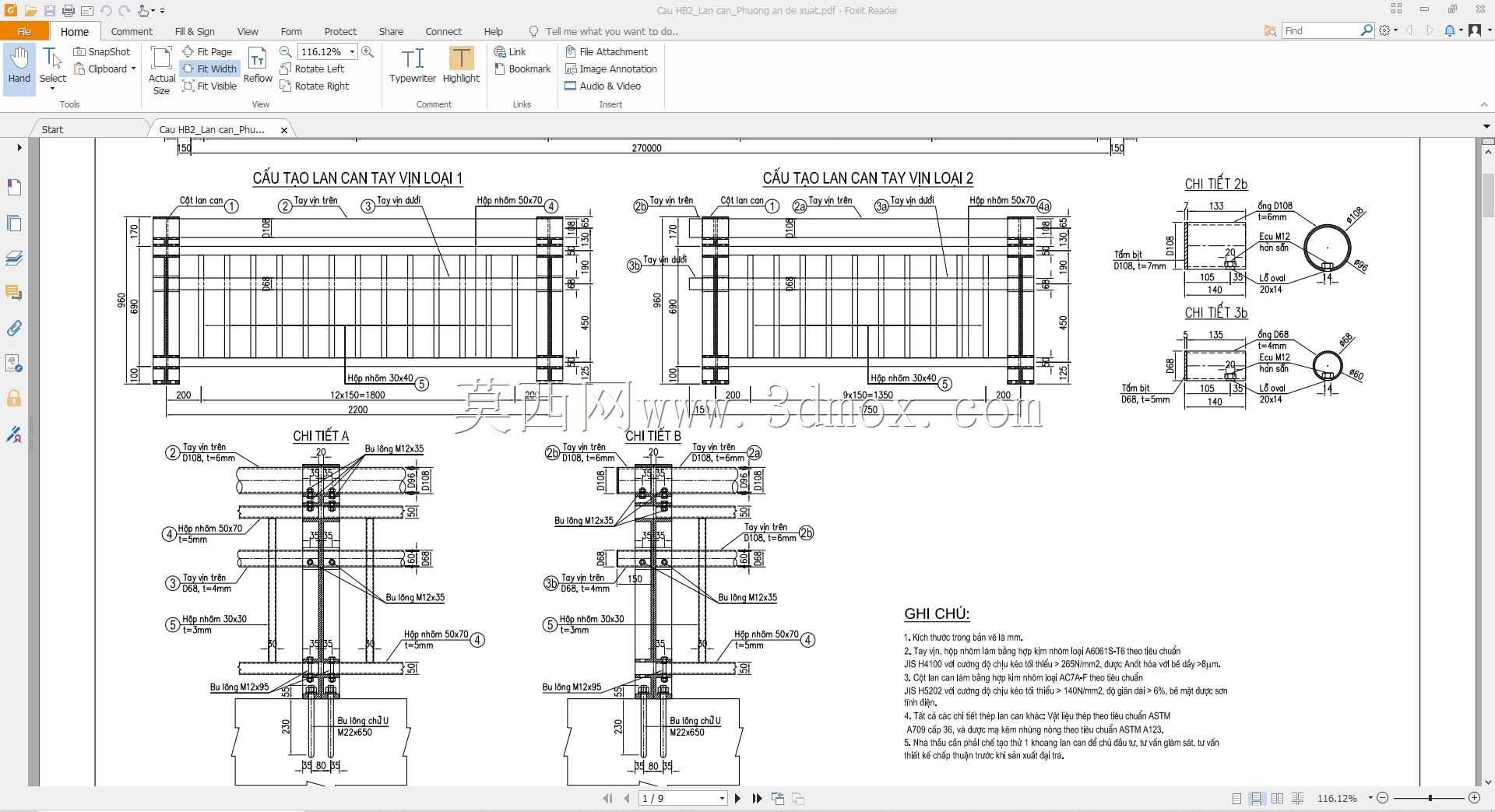Open the Layers side panel
Viewport: 1495px width, 812px height.
point(14,258)
